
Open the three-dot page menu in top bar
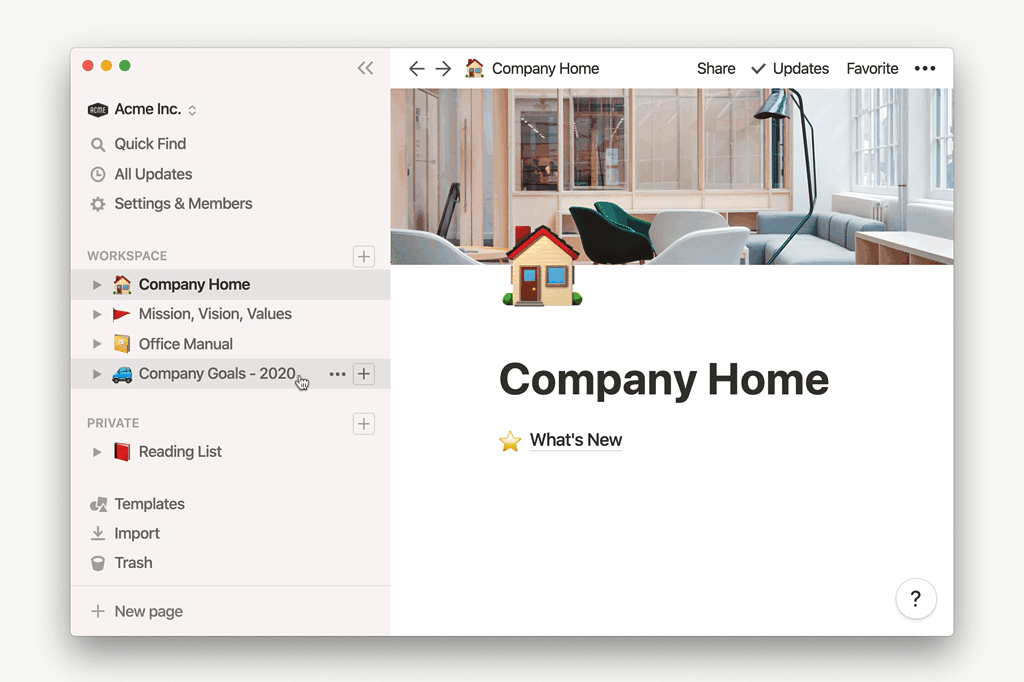(x=925, y=69)
